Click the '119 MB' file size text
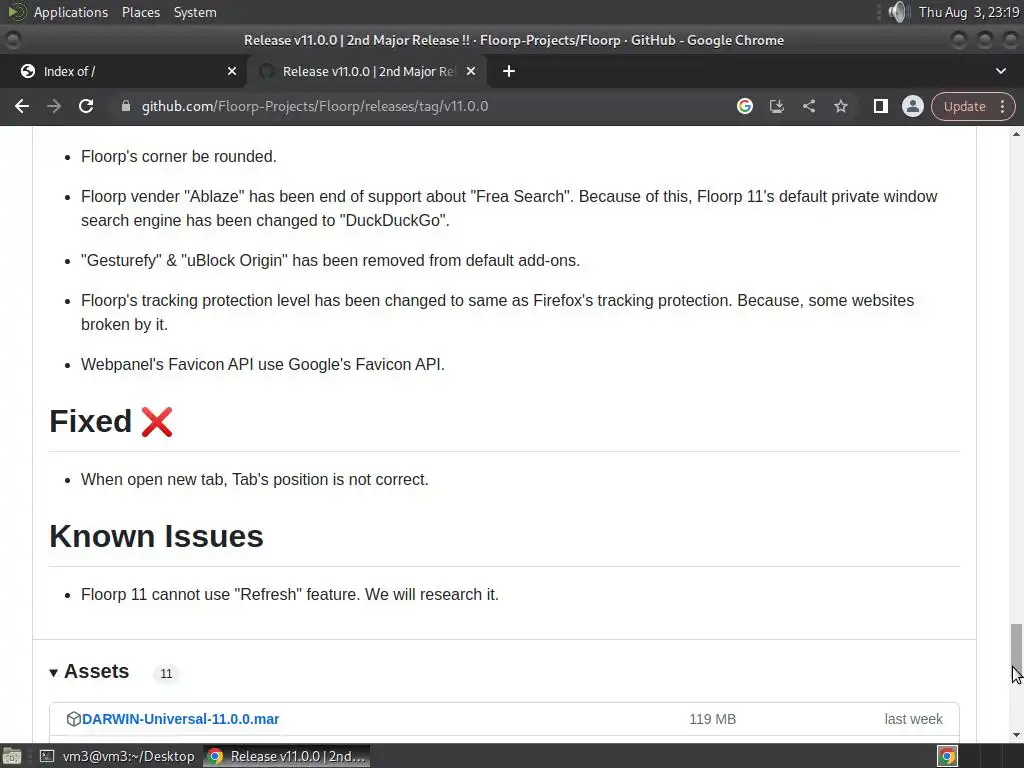Image resolution: width=1024 pixels, height=768 pixels. 712,719
